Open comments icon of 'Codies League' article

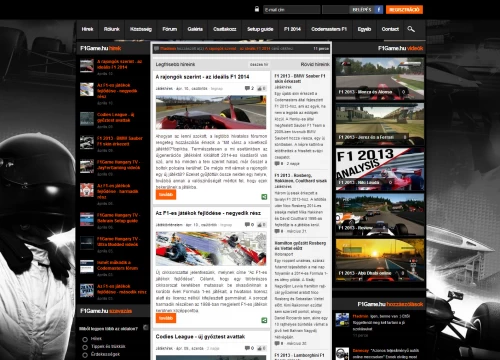(x=247, y=348)
